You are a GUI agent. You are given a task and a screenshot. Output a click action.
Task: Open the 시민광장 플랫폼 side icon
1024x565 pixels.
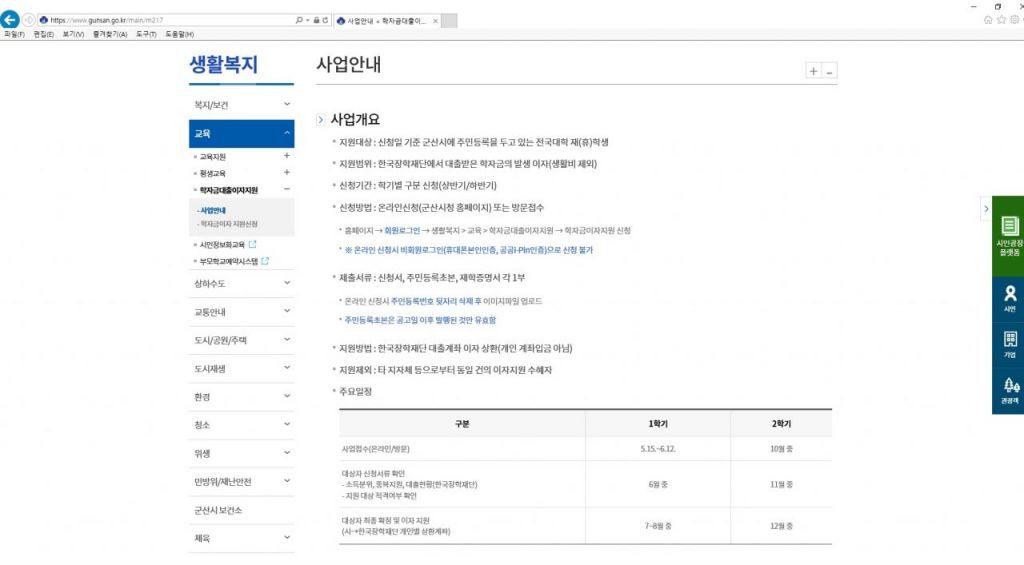tap(1008, 235)
